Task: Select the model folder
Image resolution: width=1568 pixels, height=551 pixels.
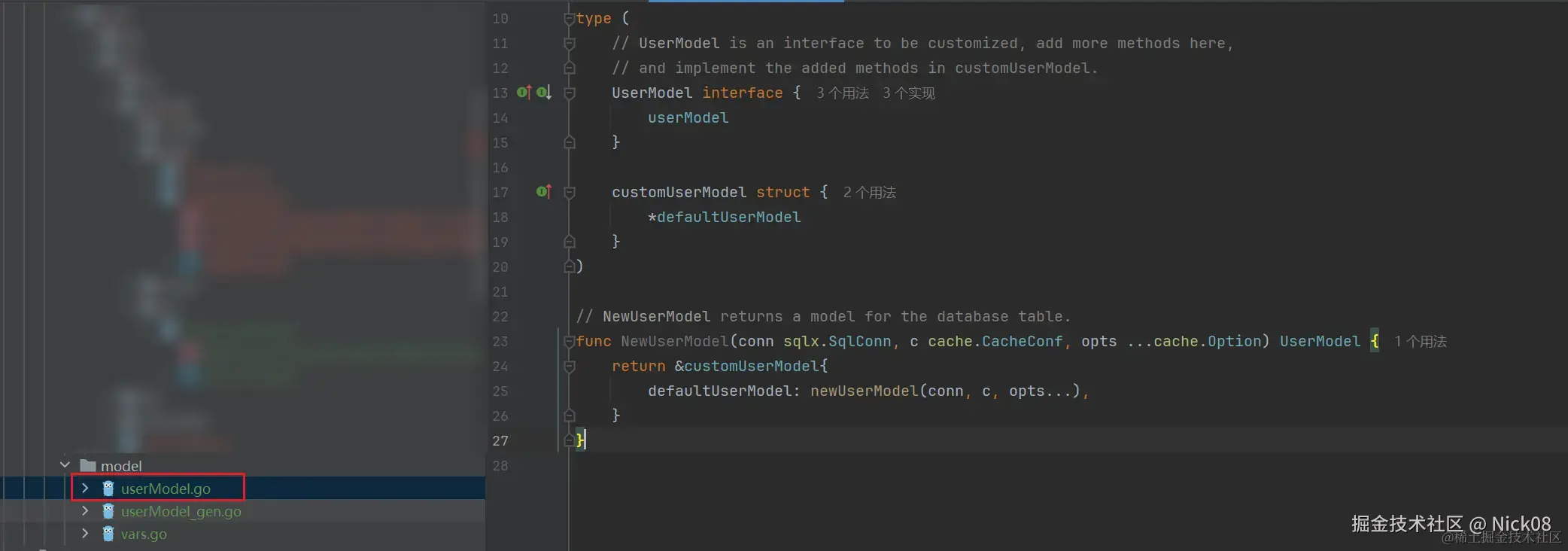Action: pyautogui.click(x=121, y=466)
